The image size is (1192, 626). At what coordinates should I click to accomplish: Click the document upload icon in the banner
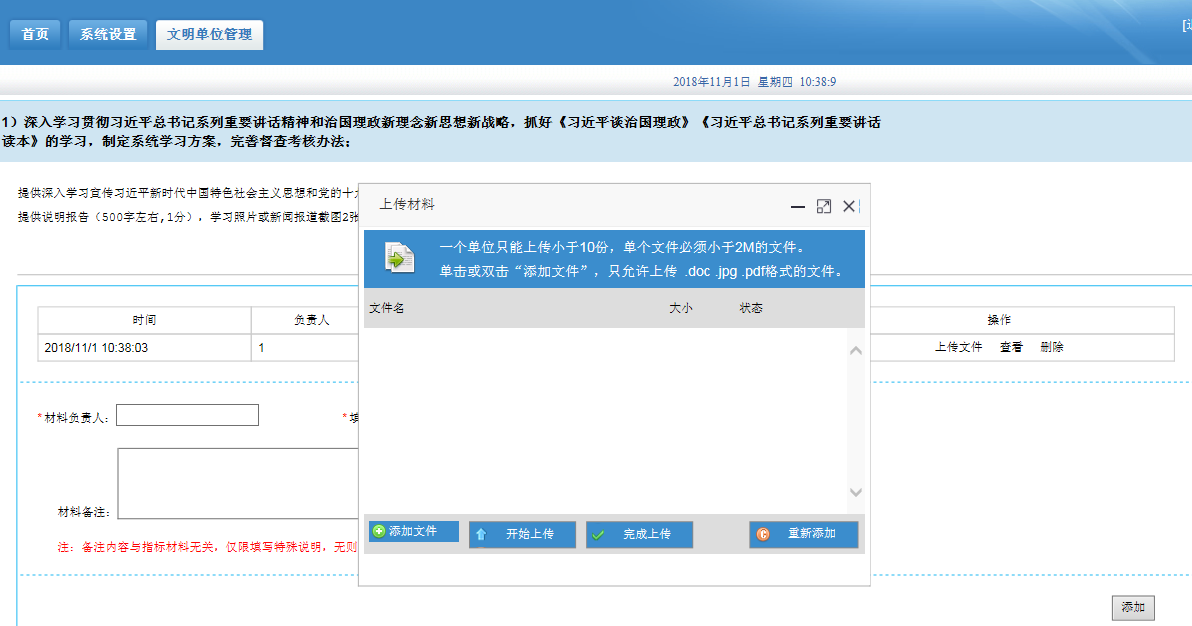pos(400,258)
